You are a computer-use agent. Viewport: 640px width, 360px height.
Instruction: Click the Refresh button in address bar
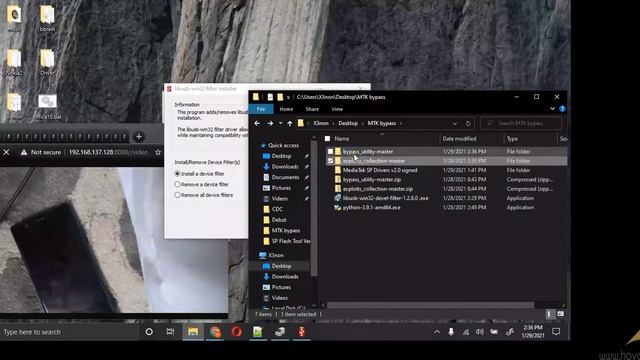click(468, 123)
